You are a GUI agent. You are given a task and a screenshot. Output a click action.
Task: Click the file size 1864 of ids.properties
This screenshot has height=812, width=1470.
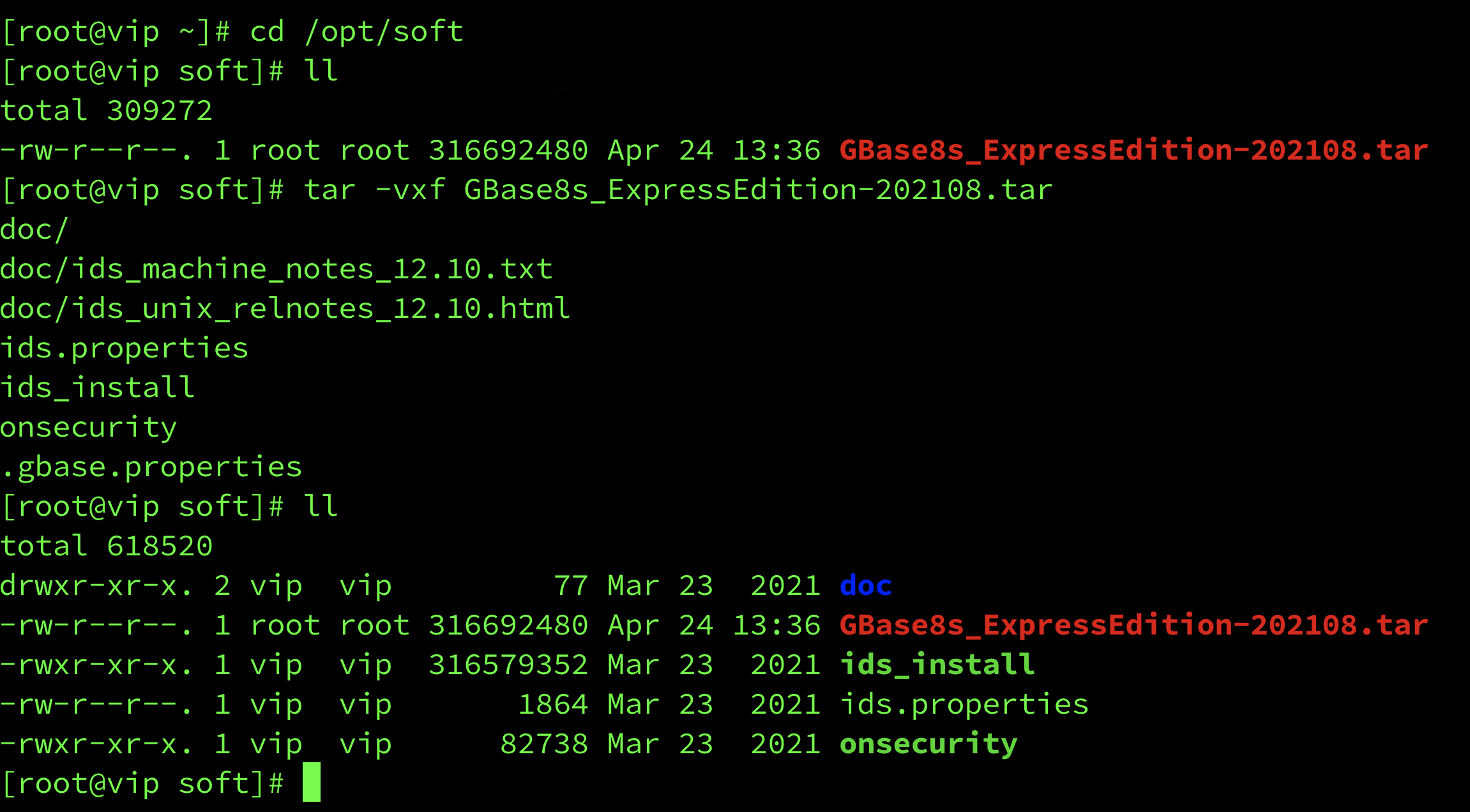pos(553,705)
